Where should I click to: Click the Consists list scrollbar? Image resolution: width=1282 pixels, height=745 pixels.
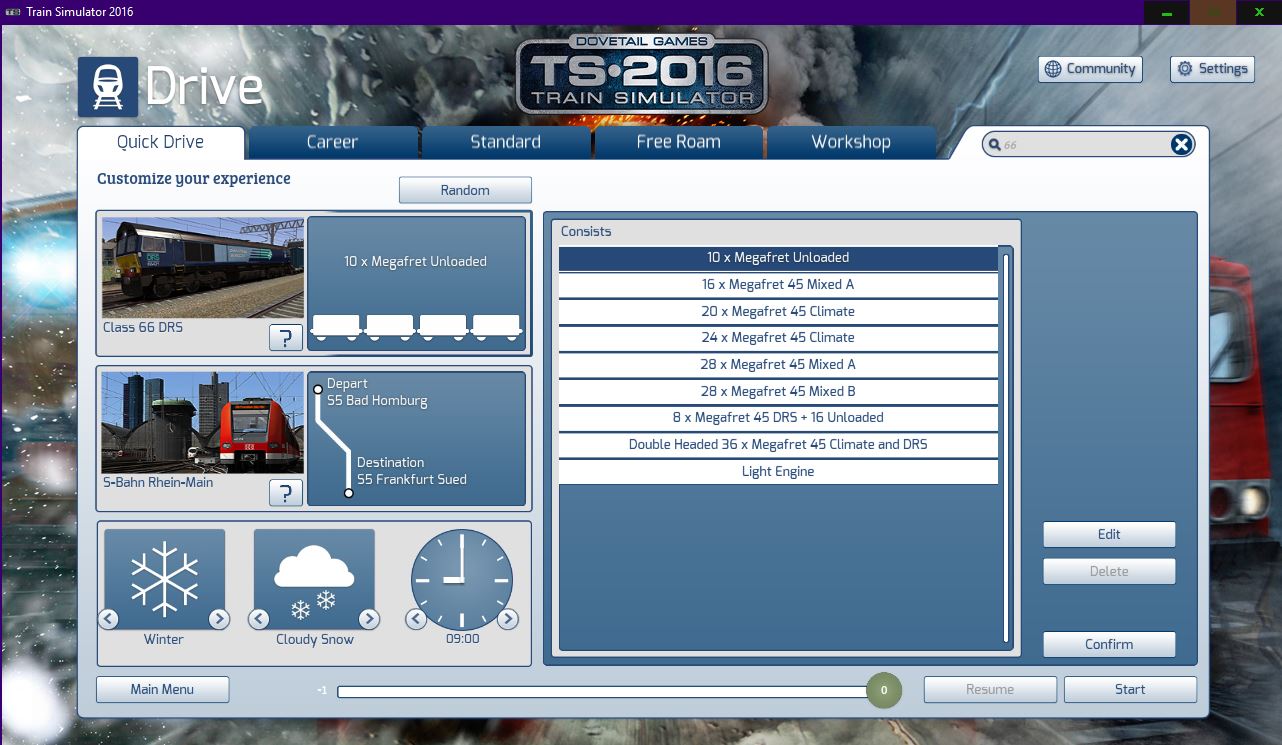[1006, 448]
